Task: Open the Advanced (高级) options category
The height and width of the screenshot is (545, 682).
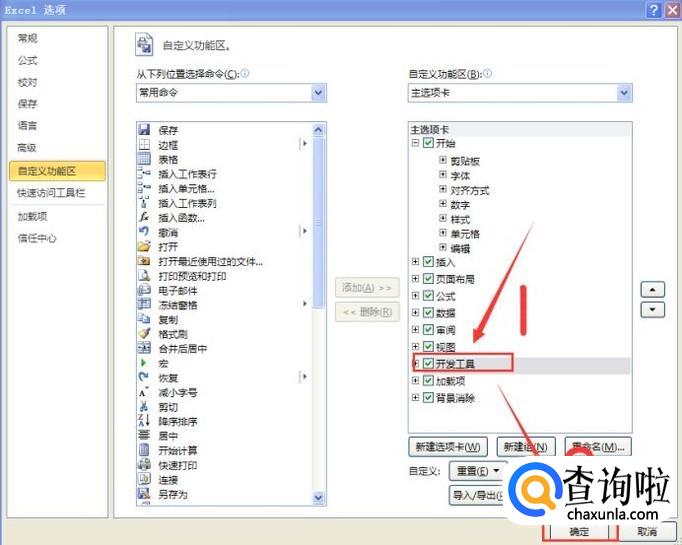Action: (27, 147)
